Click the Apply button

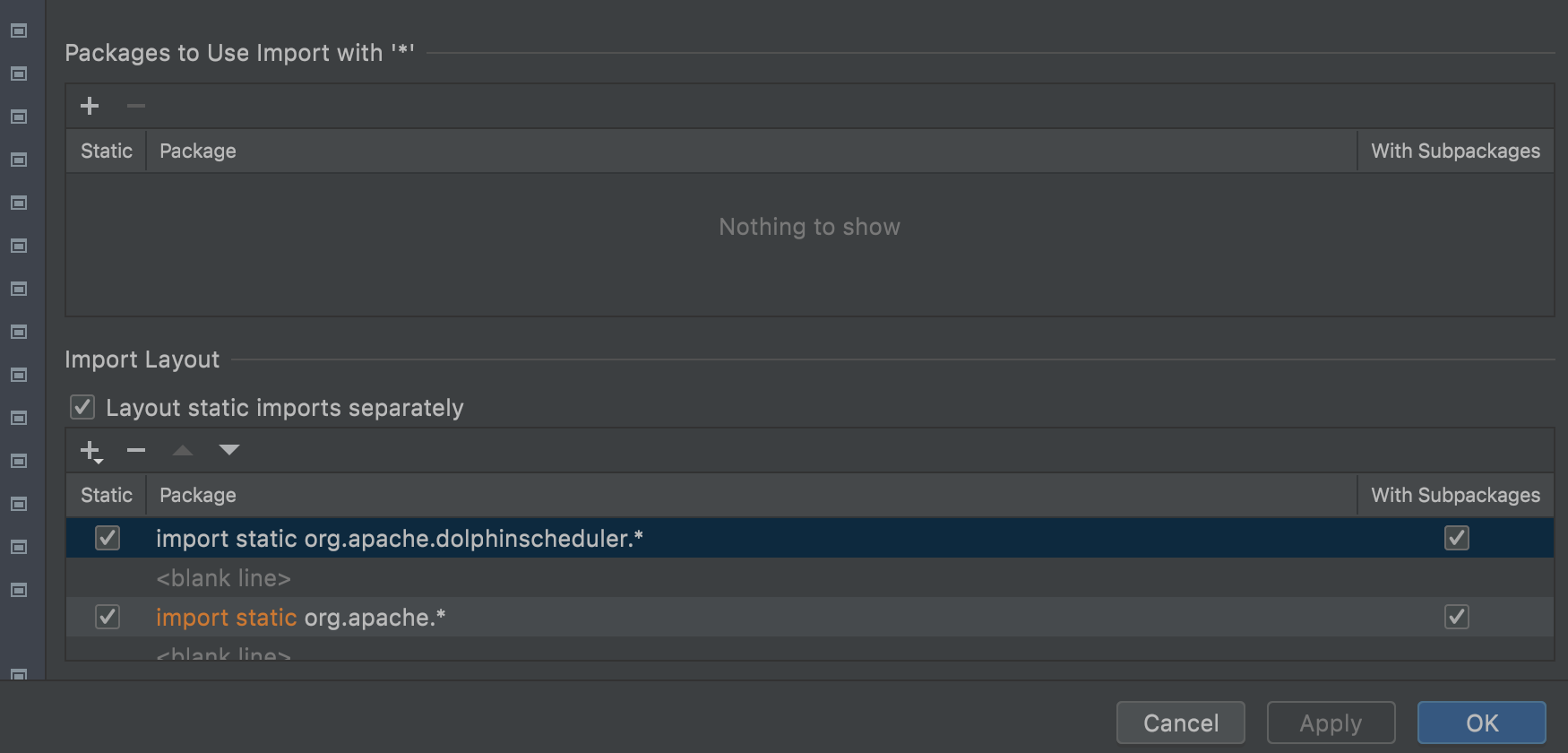tap(1331, 723)
